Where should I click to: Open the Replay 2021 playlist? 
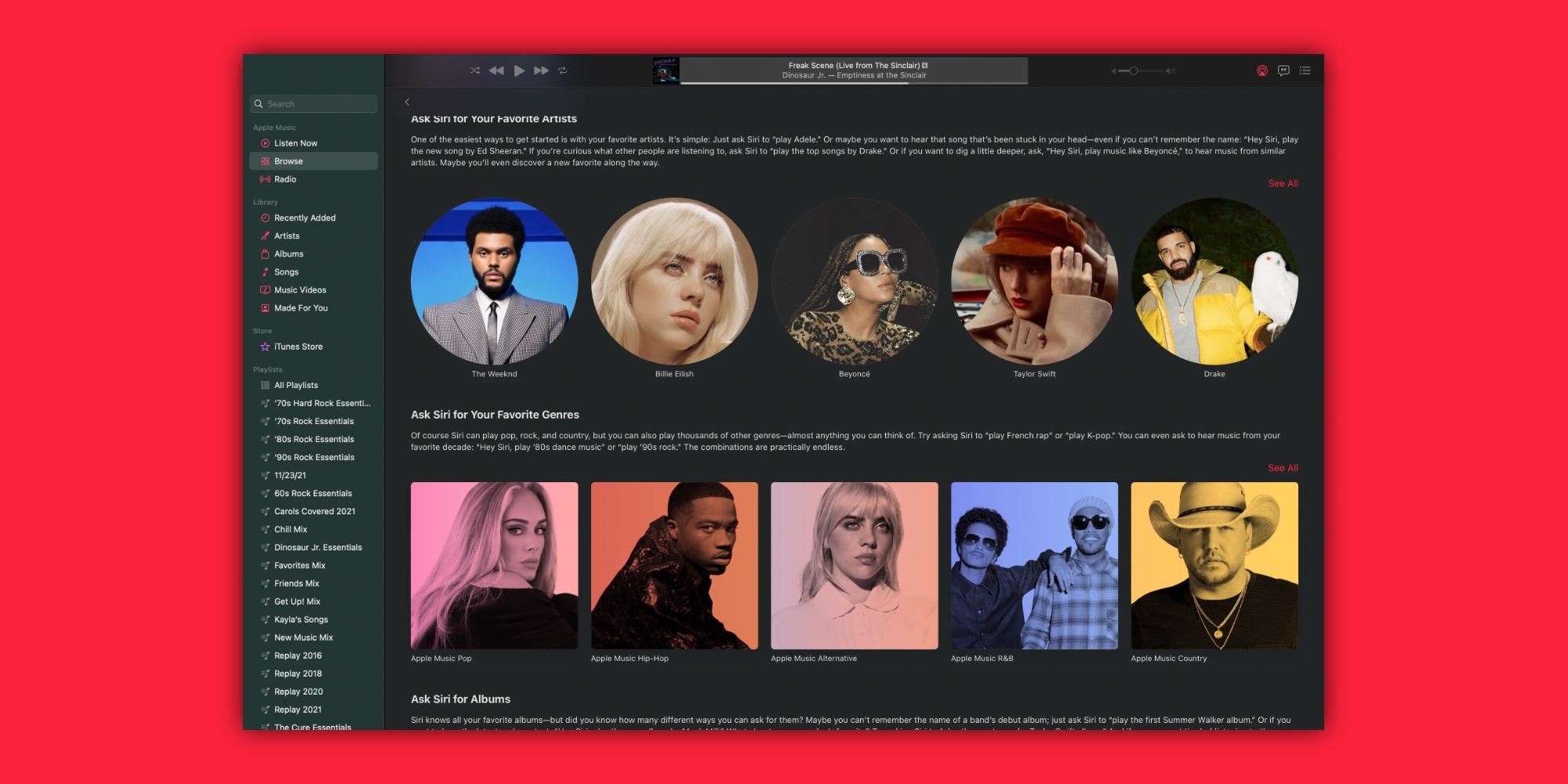[297, 709]
